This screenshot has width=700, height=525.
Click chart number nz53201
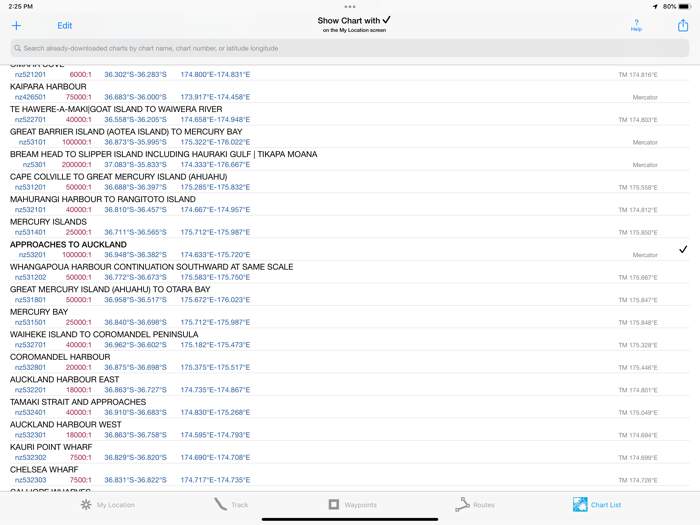click(x=32, y=255)
